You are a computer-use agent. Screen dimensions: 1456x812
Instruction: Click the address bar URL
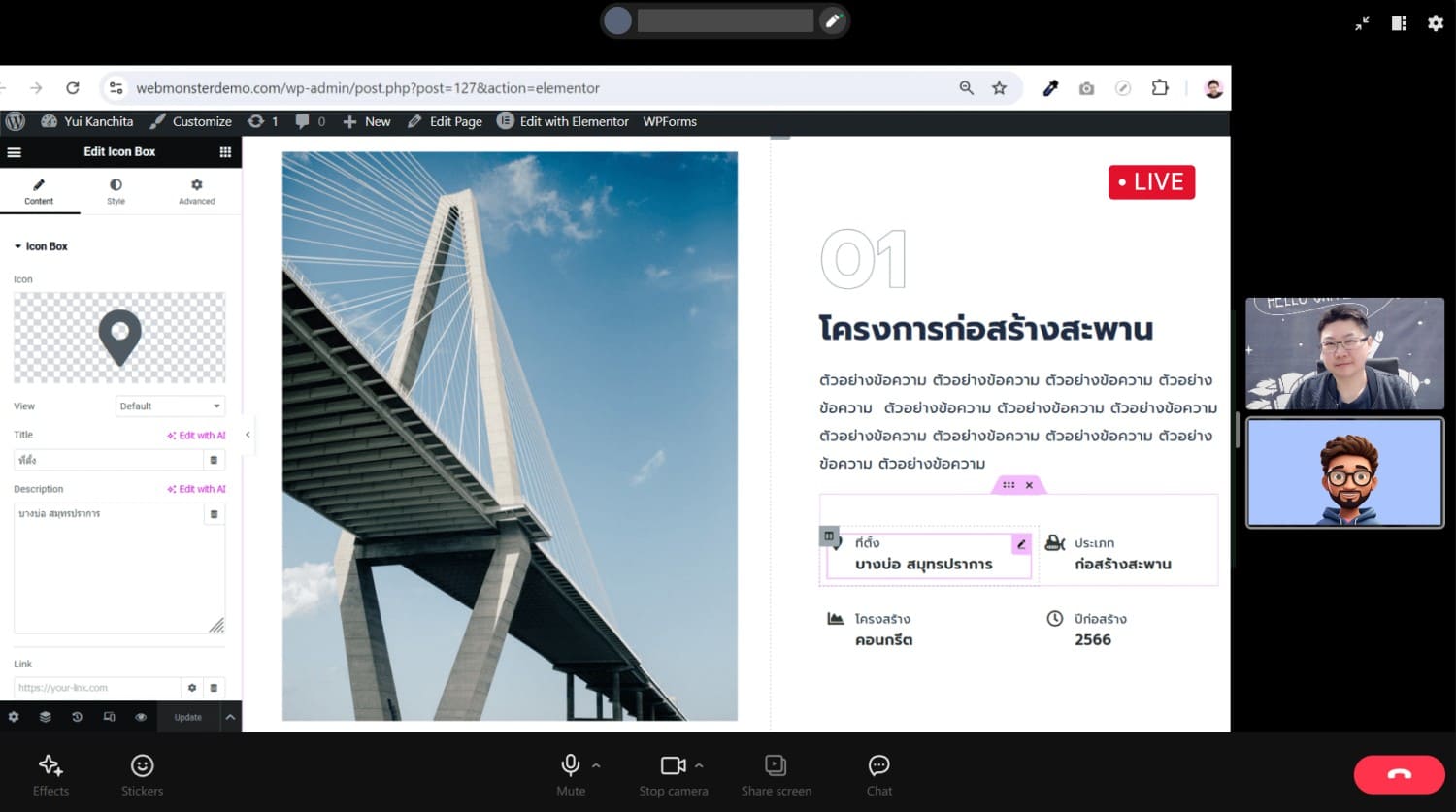pos(368,88)
